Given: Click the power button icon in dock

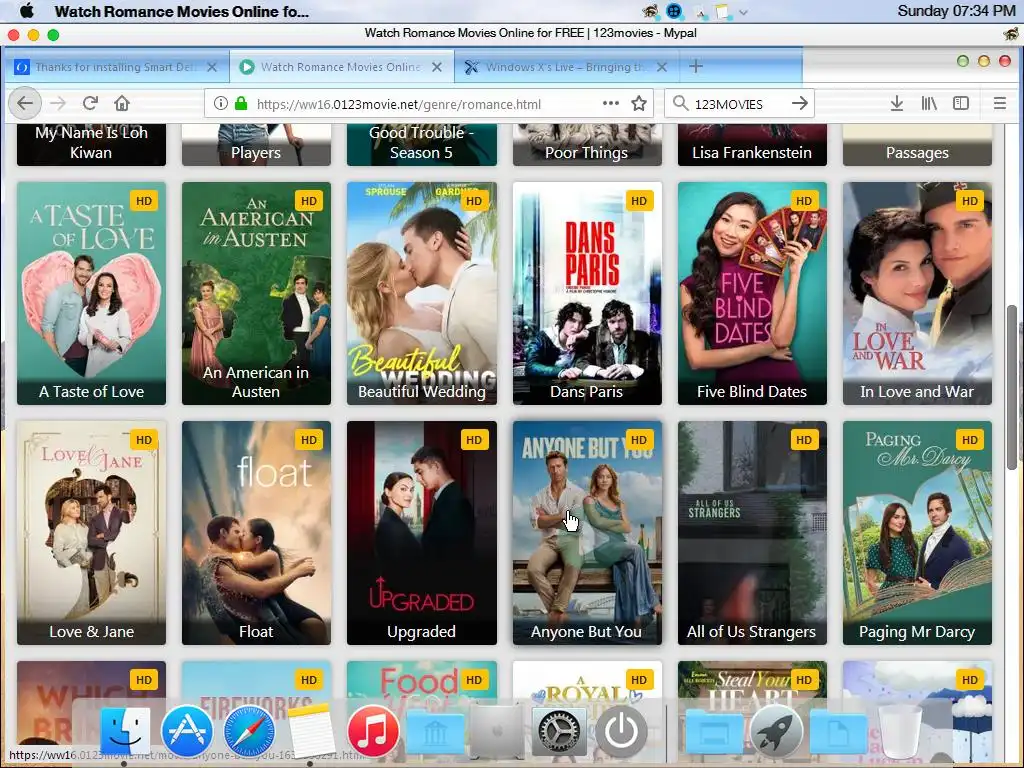Looking at the screenshot, I should 621,731.
